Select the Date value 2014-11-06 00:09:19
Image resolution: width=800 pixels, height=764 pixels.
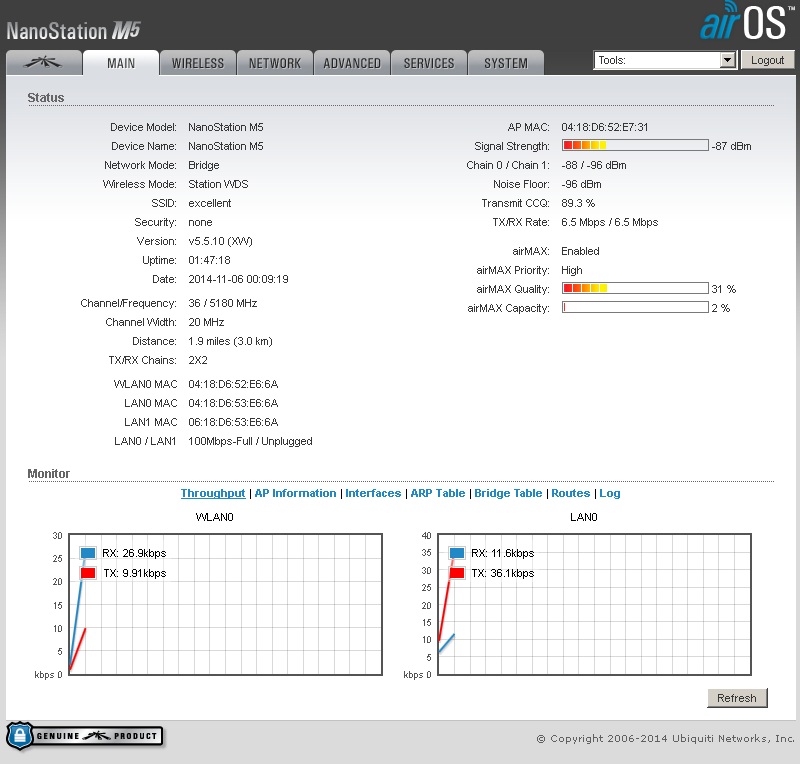(x=238, y=279)
